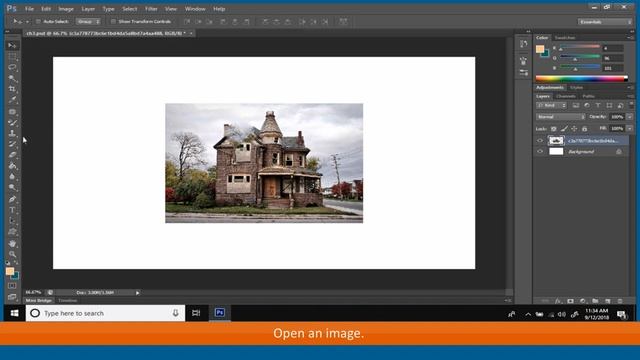Toggle lock all padlock icon
The image size is (640, 360).
(x=584, y=129)
